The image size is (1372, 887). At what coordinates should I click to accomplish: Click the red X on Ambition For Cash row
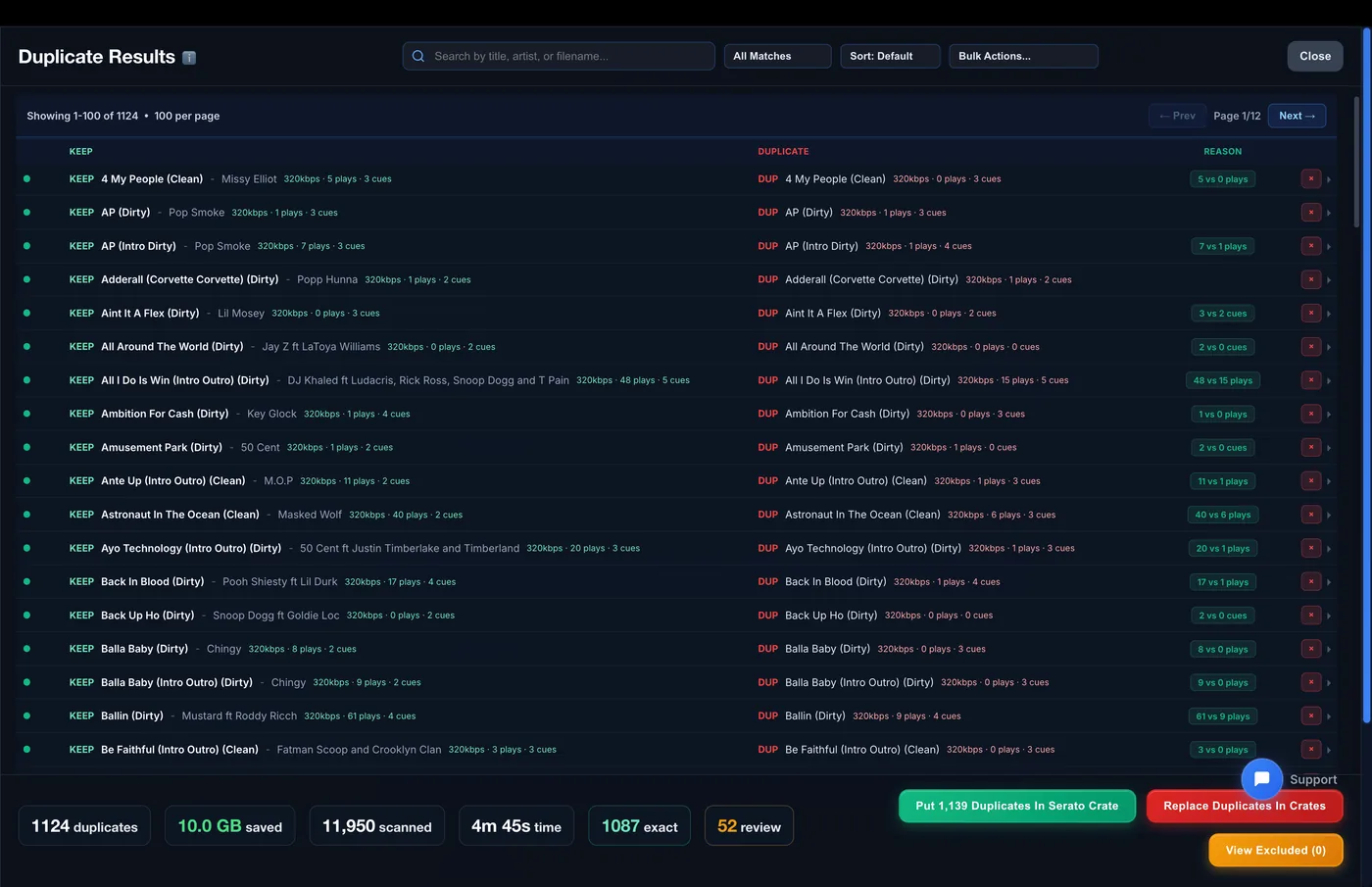1311,414
